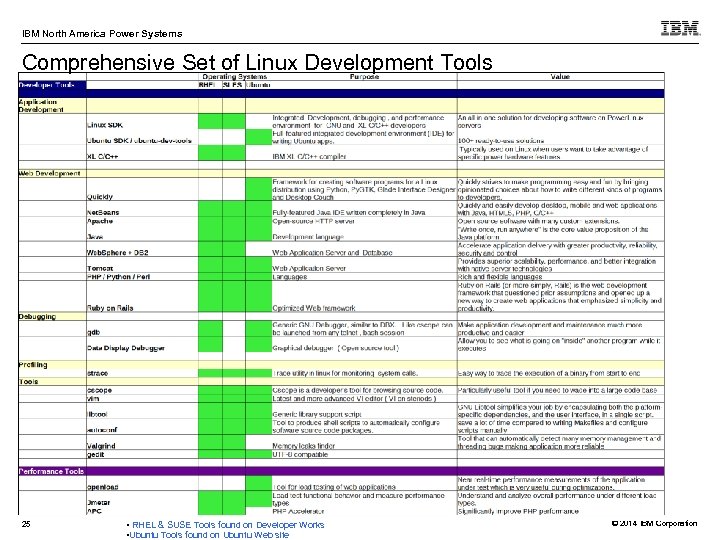Click the 'WebSphere + DB2' tool name
720x540 pixels.
(118, 253)
